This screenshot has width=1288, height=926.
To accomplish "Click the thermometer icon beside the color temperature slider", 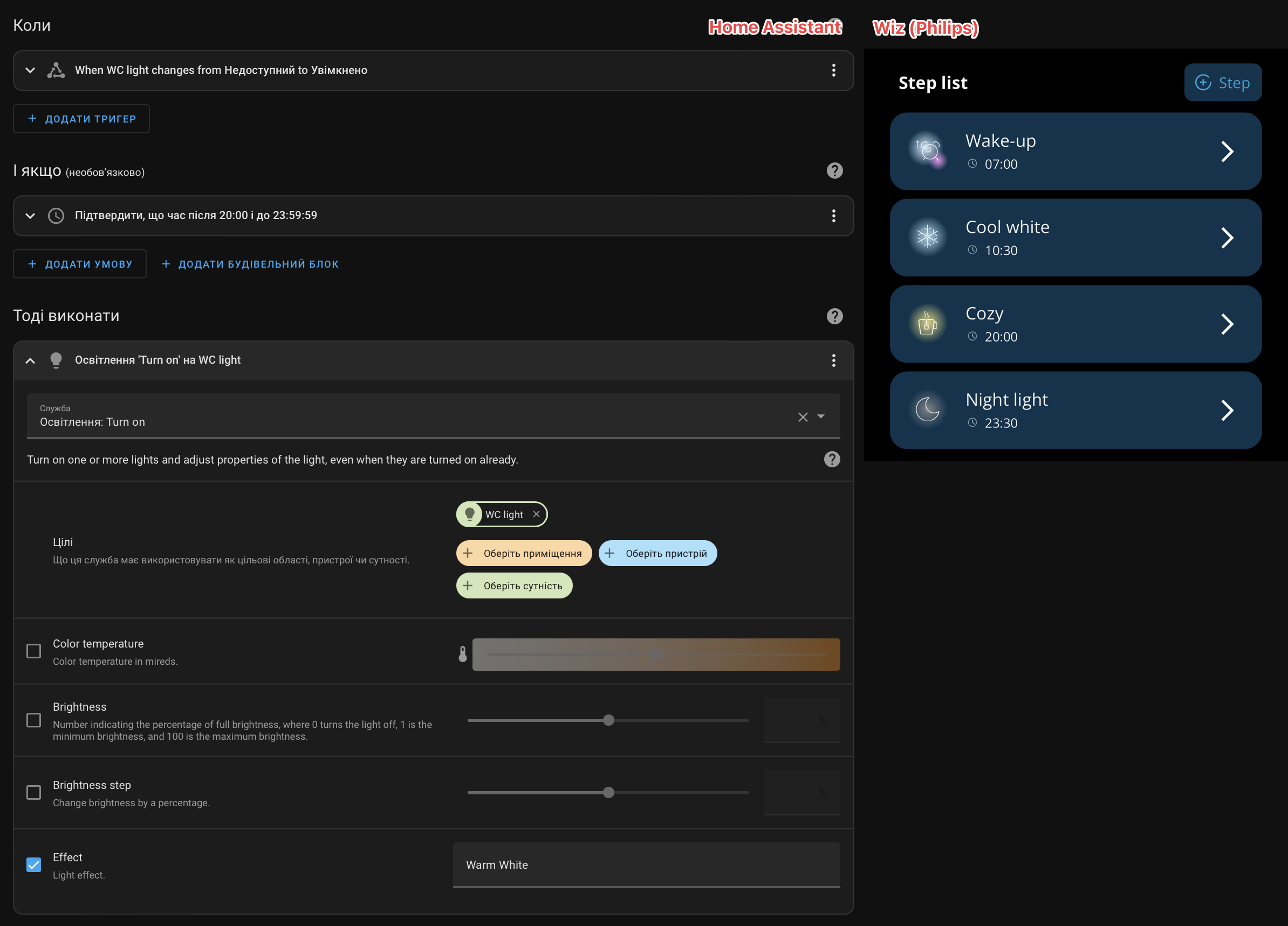I will coord(463,655).
